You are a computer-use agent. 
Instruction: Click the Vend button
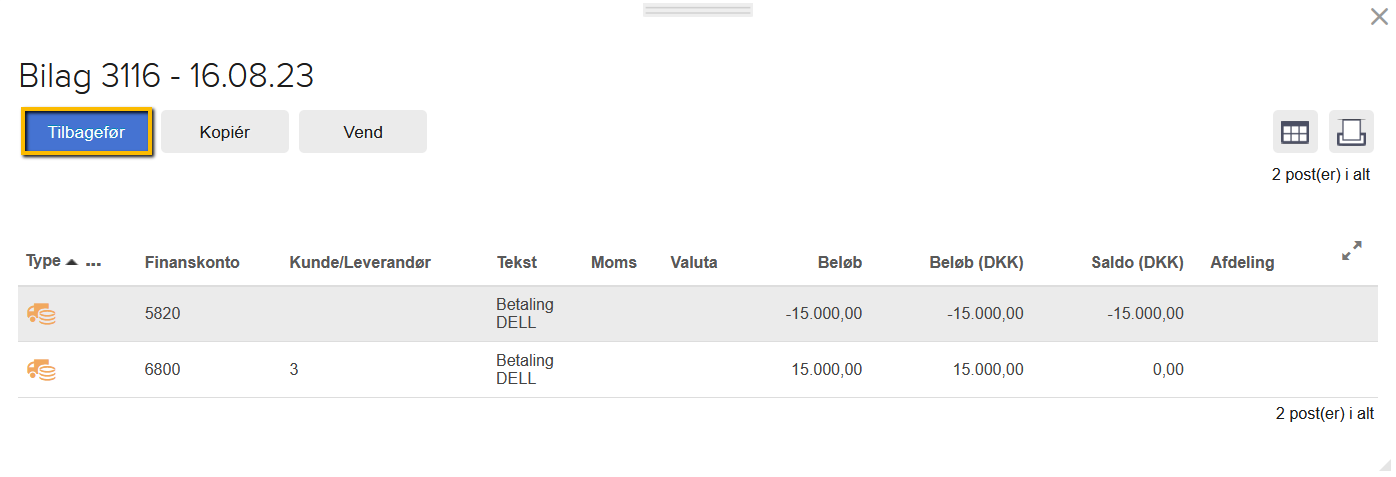tap(362, 132)
